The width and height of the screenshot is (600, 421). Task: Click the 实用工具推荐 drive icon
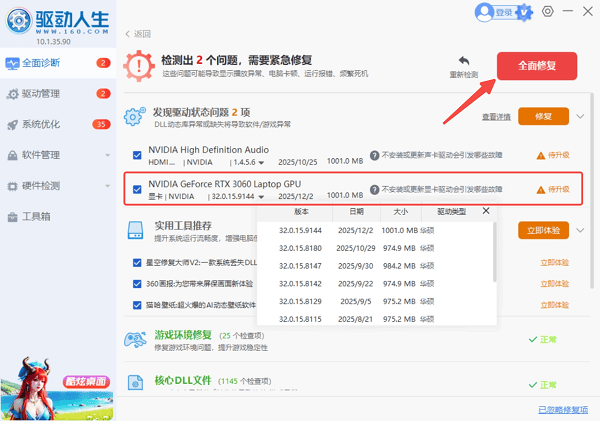coord(135,230)
